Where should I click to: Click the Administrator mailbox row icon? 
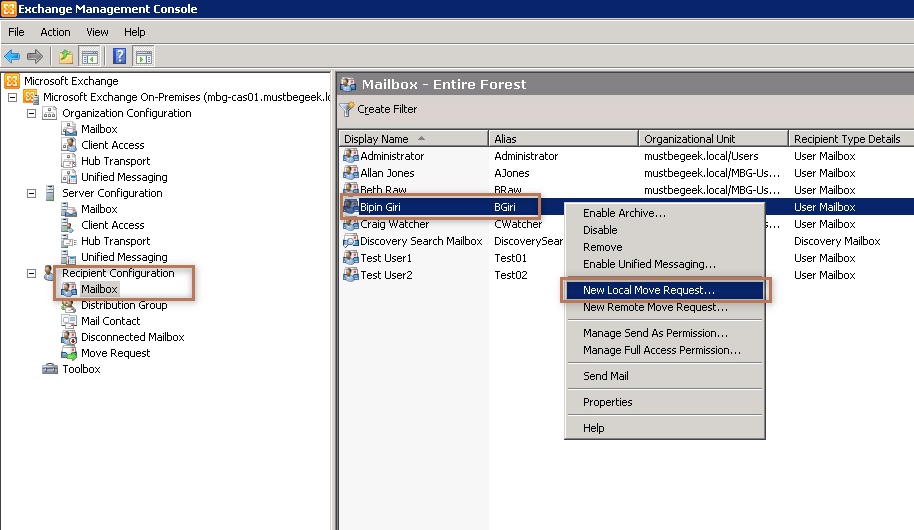click(x=350, y=156)
